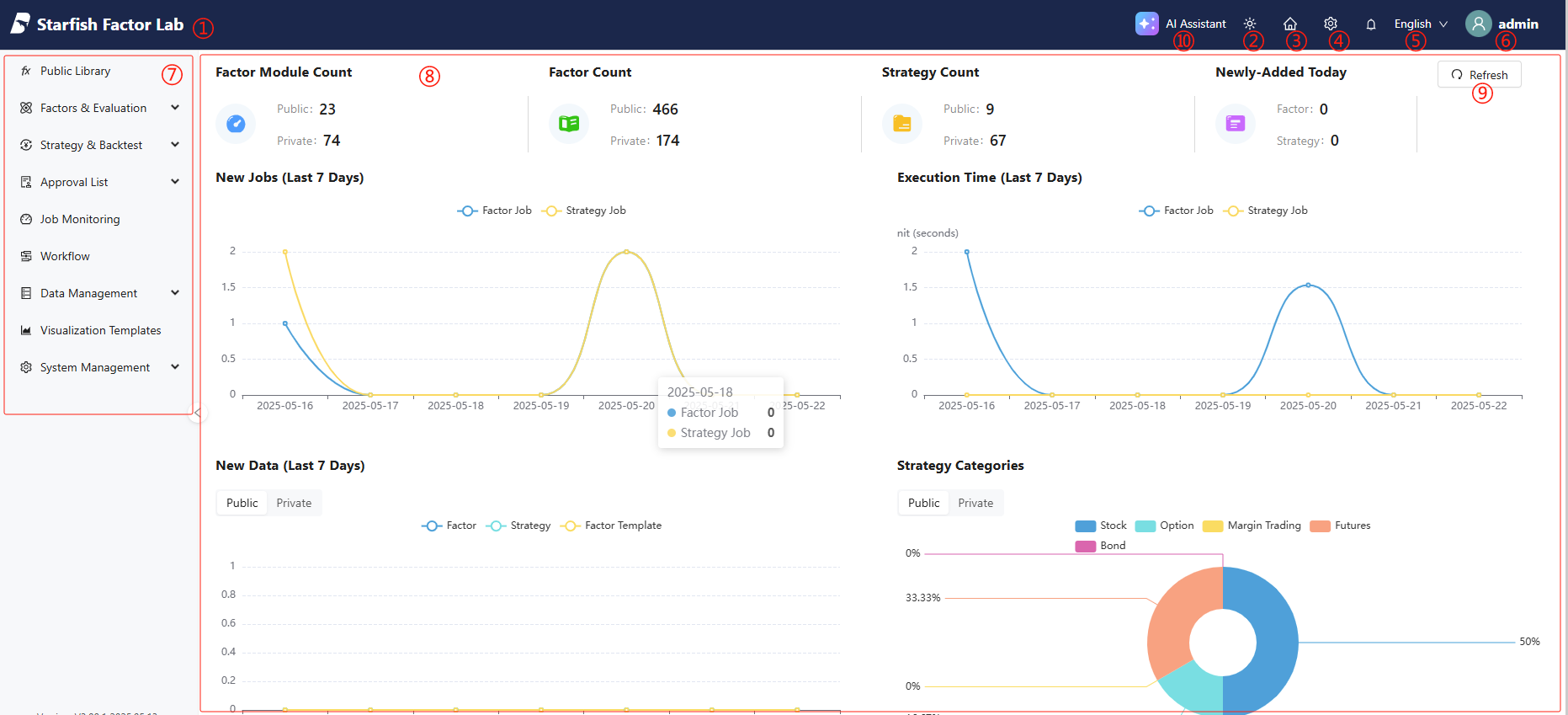Open notifications bell icon
Viewport: 1568px width, 715px height.
tap(1370, 24)
